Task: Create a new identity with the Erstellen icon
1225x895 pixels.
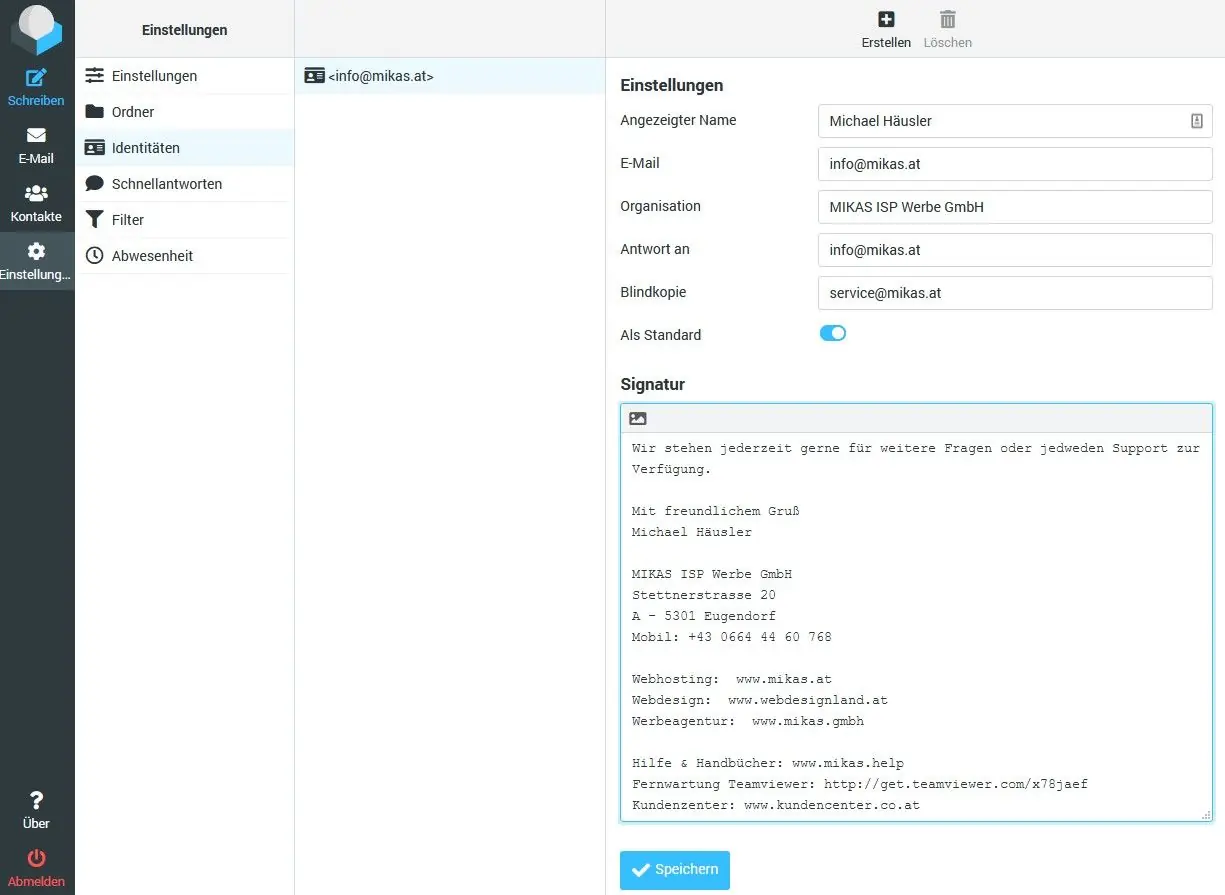Action: (x=886, y=19)
